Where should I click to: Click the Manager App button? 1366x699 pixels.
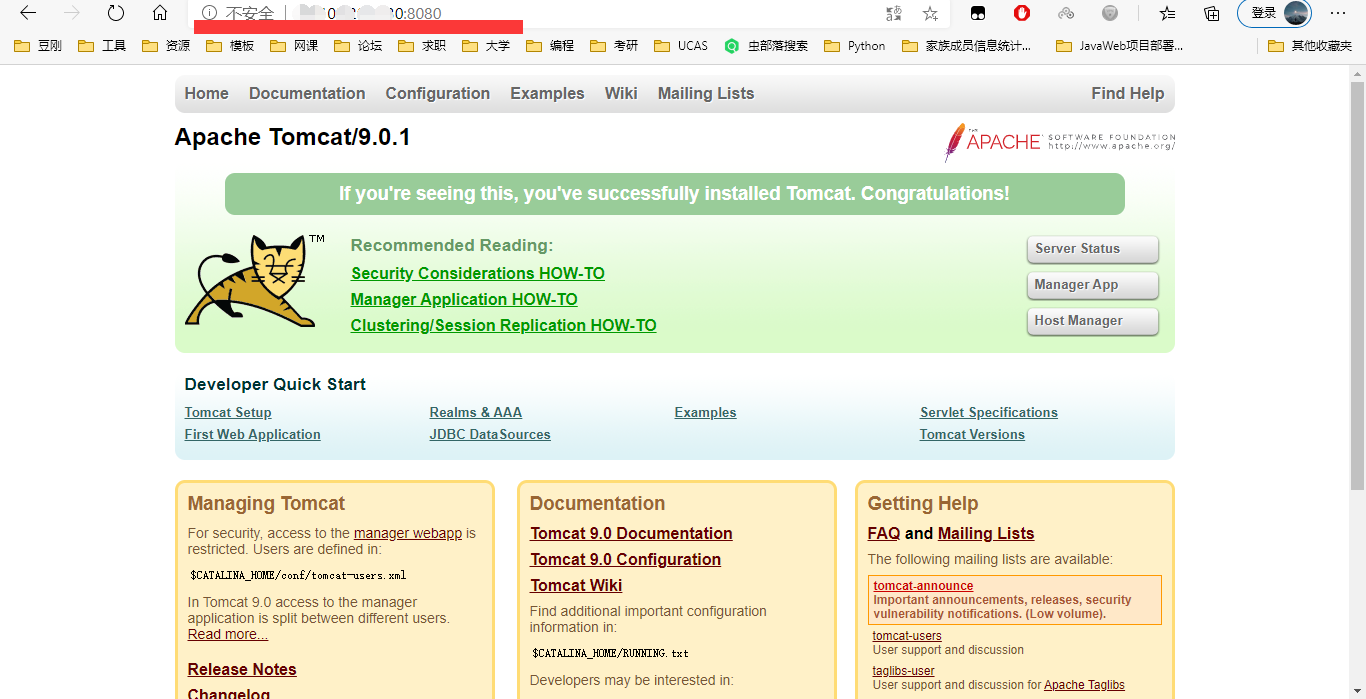1093,285
